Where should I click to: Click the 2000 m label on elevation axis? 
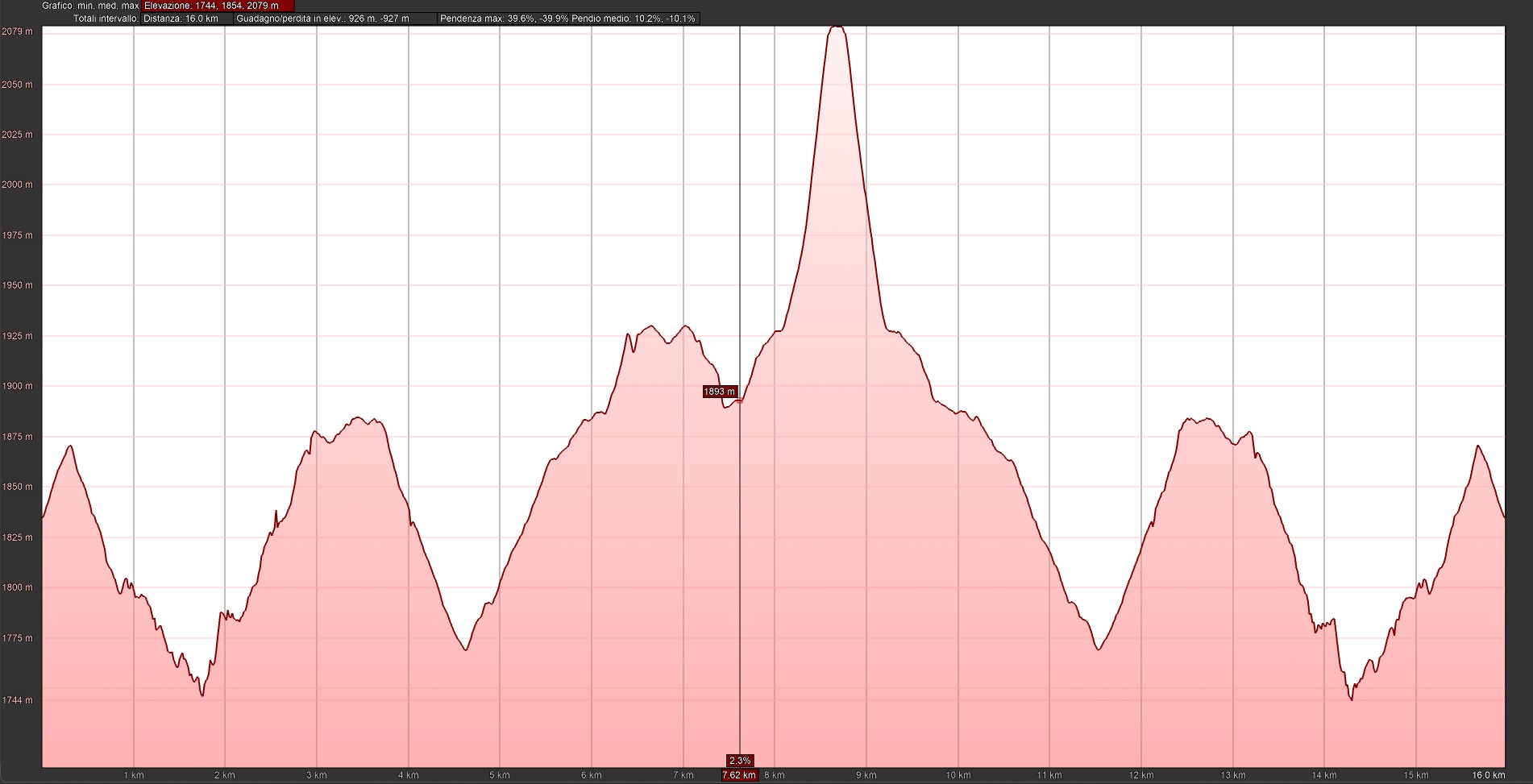click(x=18, y=185)
